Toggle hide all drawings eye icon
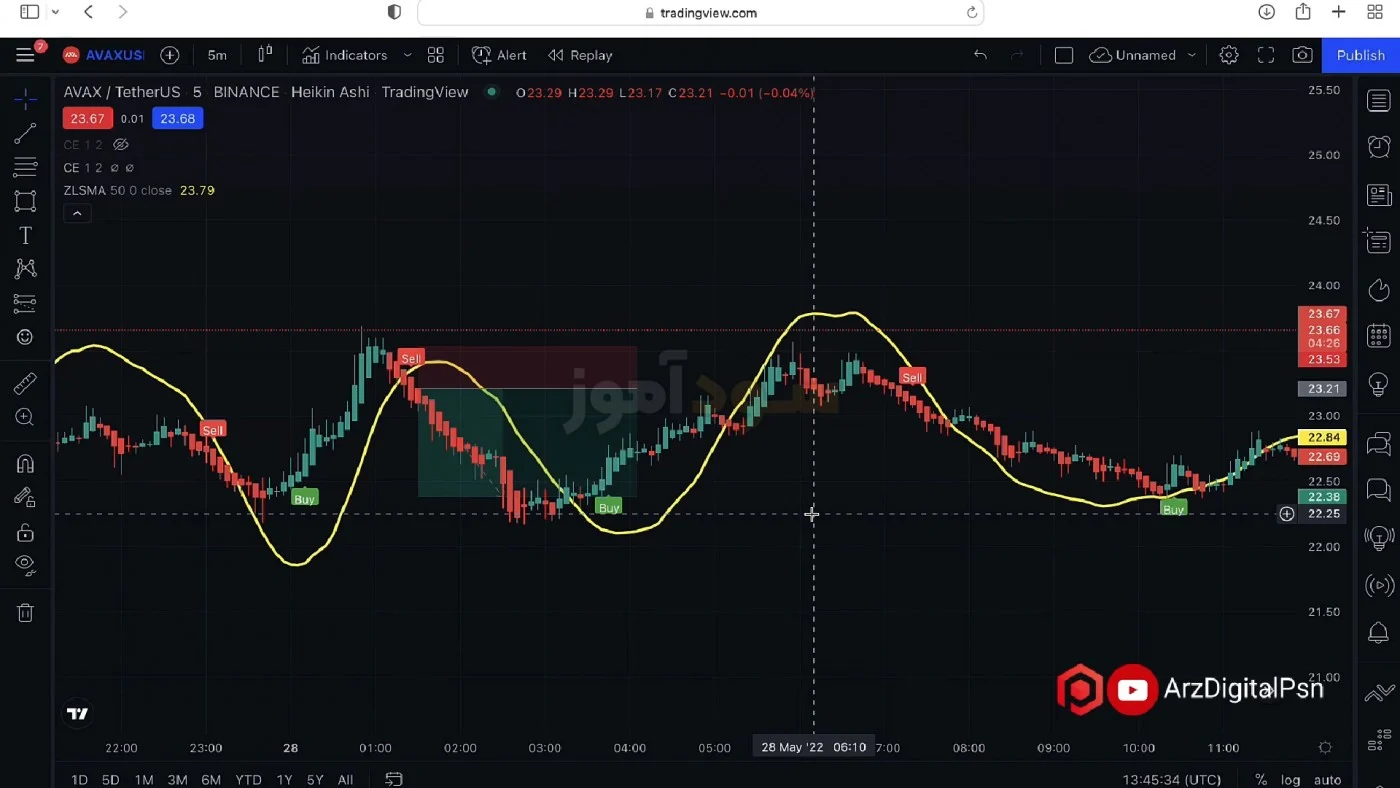The height and width of the screenshot is (788, 1400). pos(26,565)
